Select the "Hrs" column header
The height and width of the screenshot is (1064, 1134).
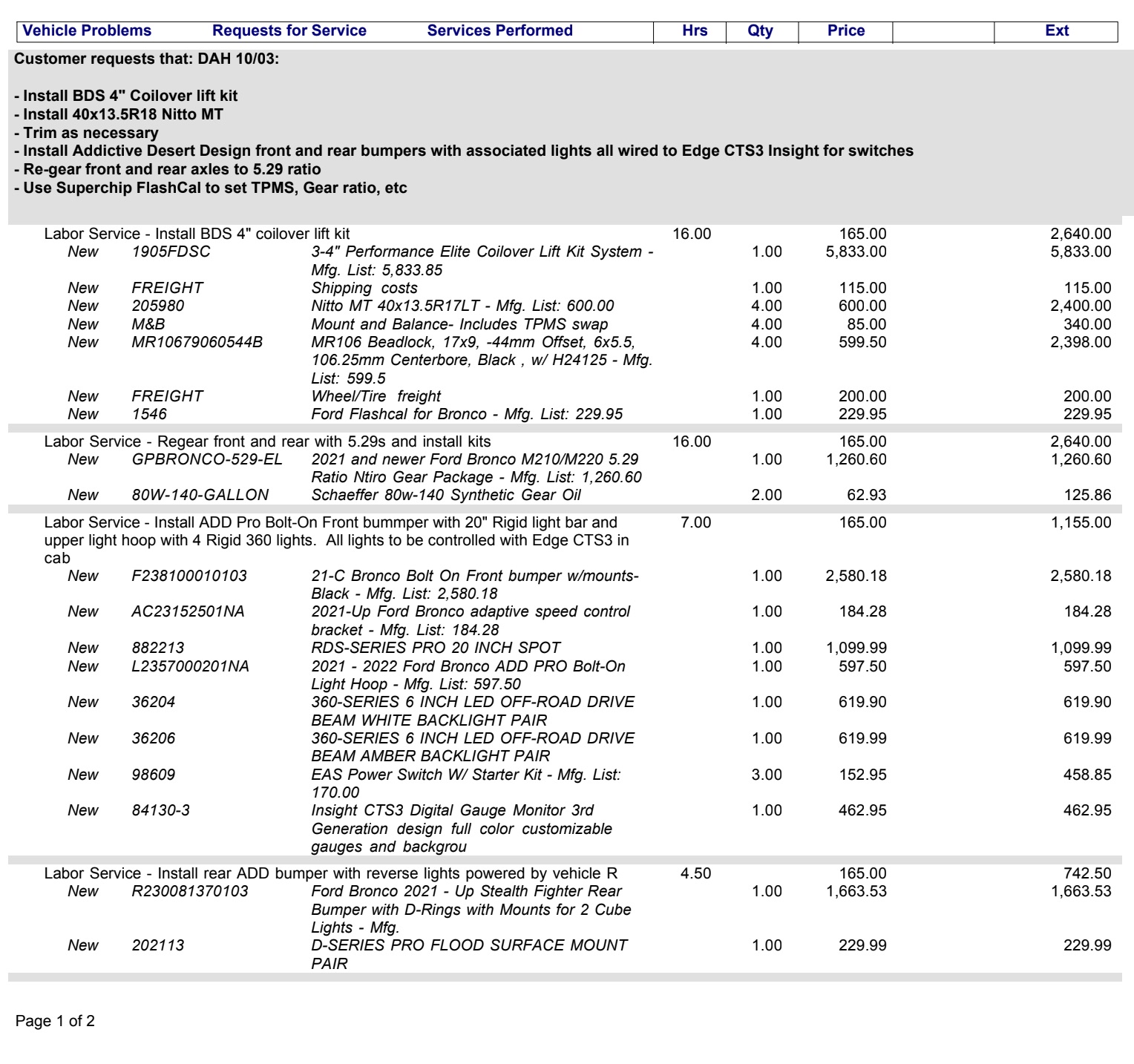click(695, 31)
